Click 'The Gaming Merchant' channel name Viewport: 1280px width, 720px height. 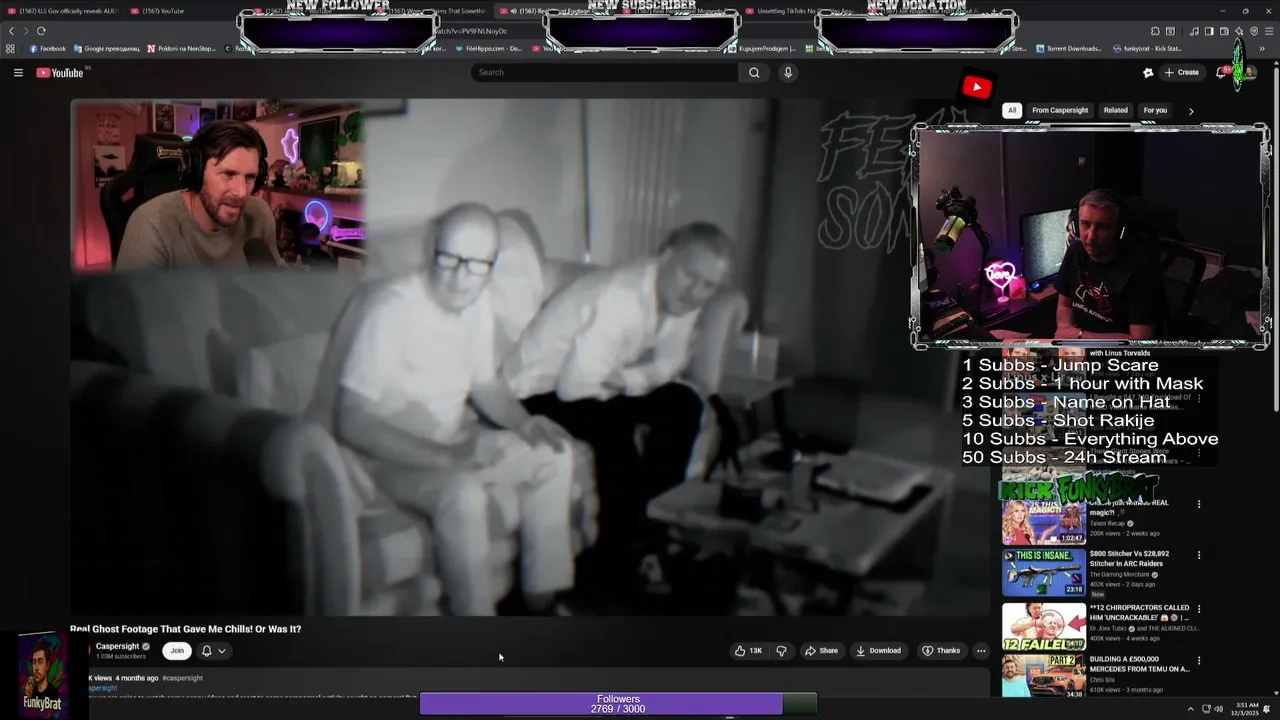1120,575
